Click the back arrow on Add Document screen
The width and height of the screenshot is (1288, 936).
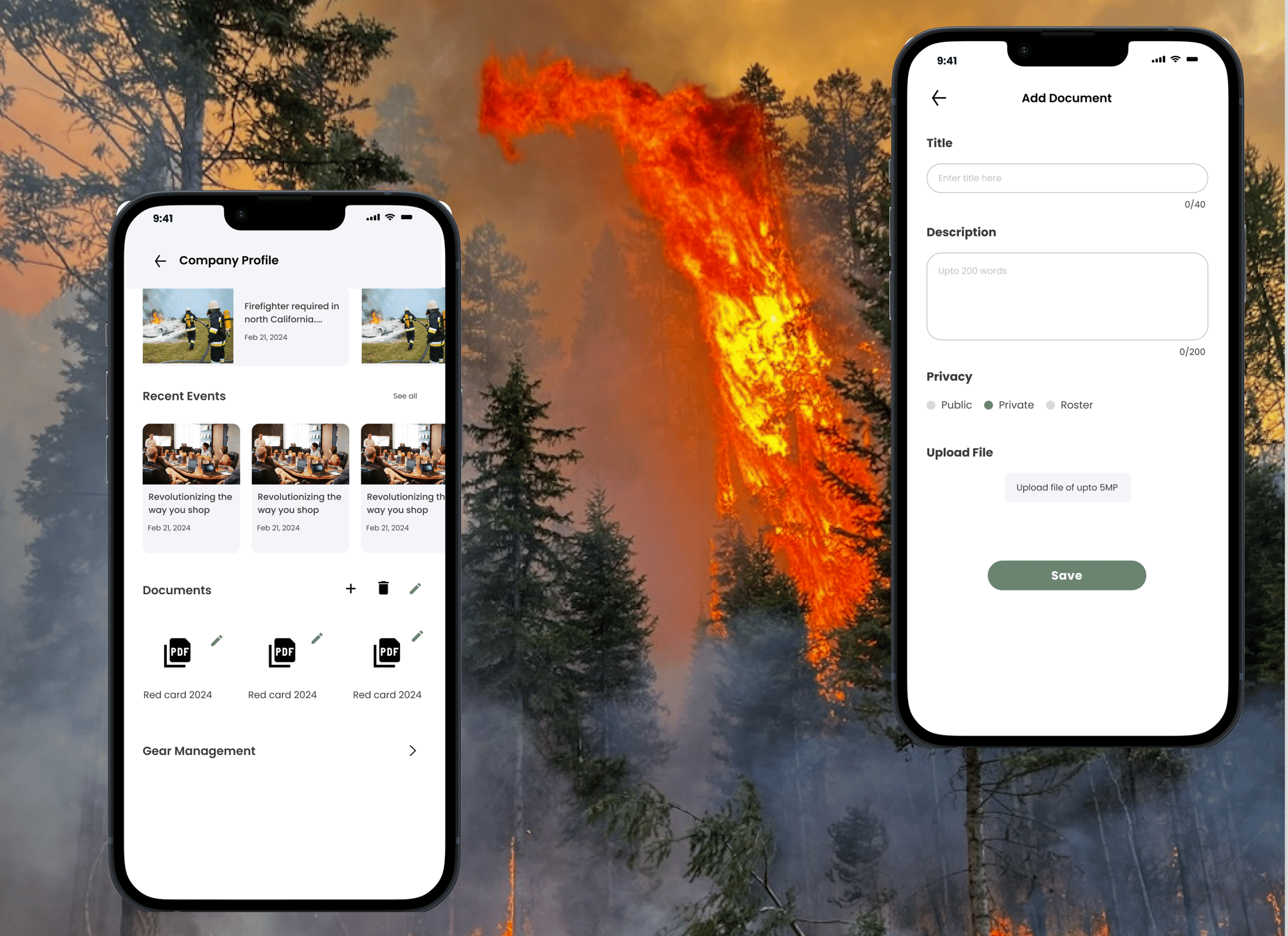tap(938, 98)
